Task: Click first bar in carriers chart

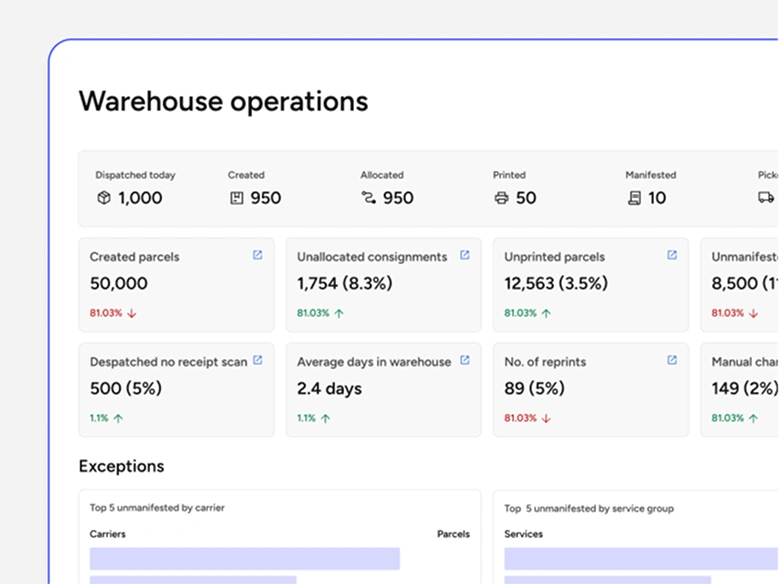Action: click(x=244, y=558)
